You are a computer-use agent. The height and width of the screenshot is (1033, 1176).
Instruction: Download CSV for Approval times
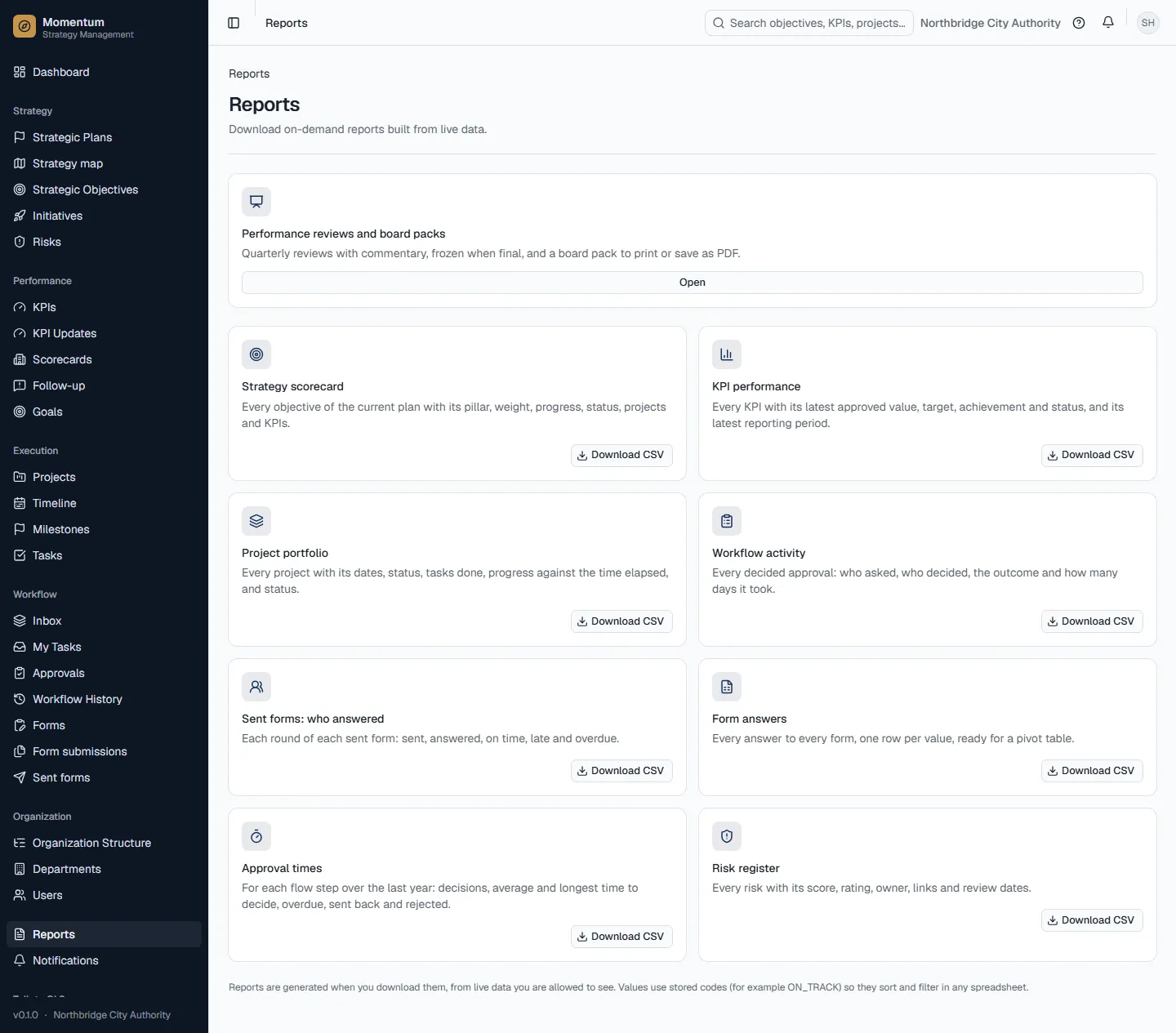coord(621,937)
